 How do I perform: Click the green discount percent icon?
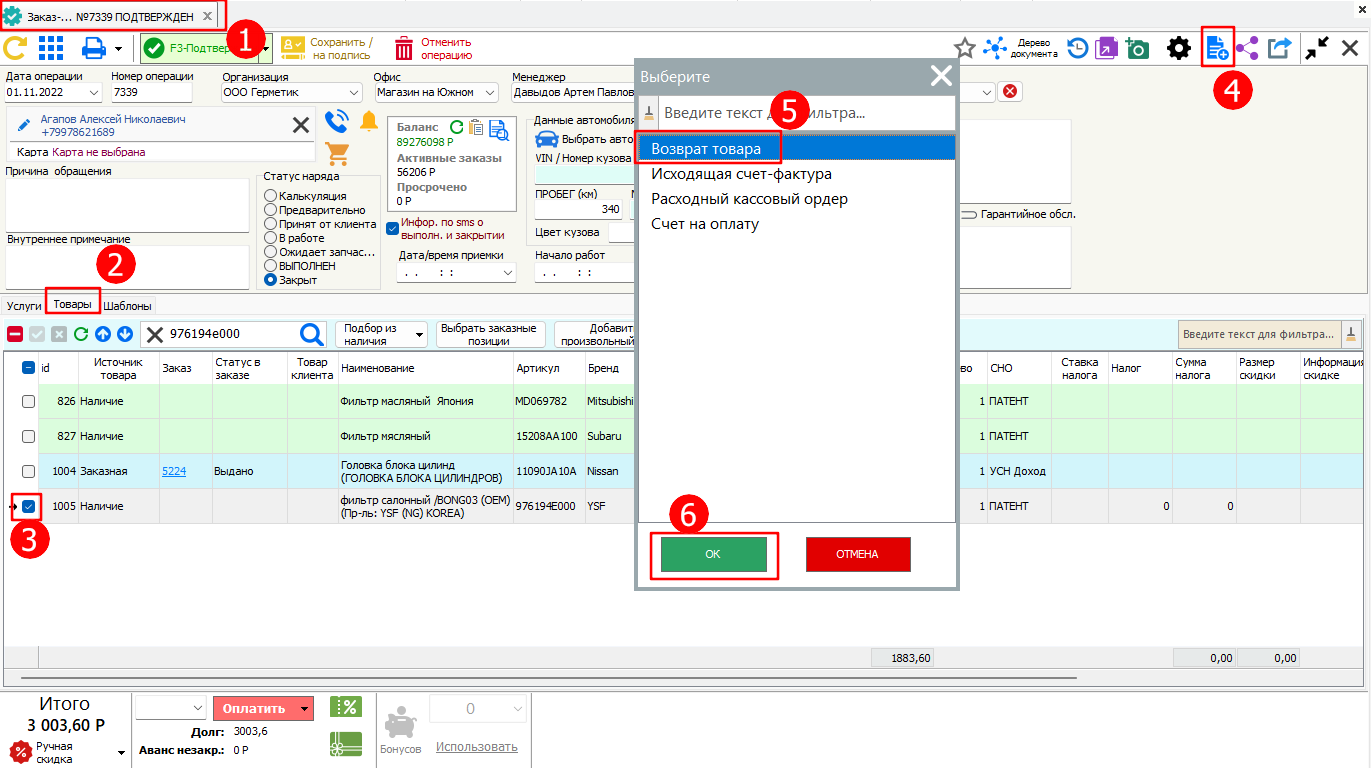[x=345, y=707]
